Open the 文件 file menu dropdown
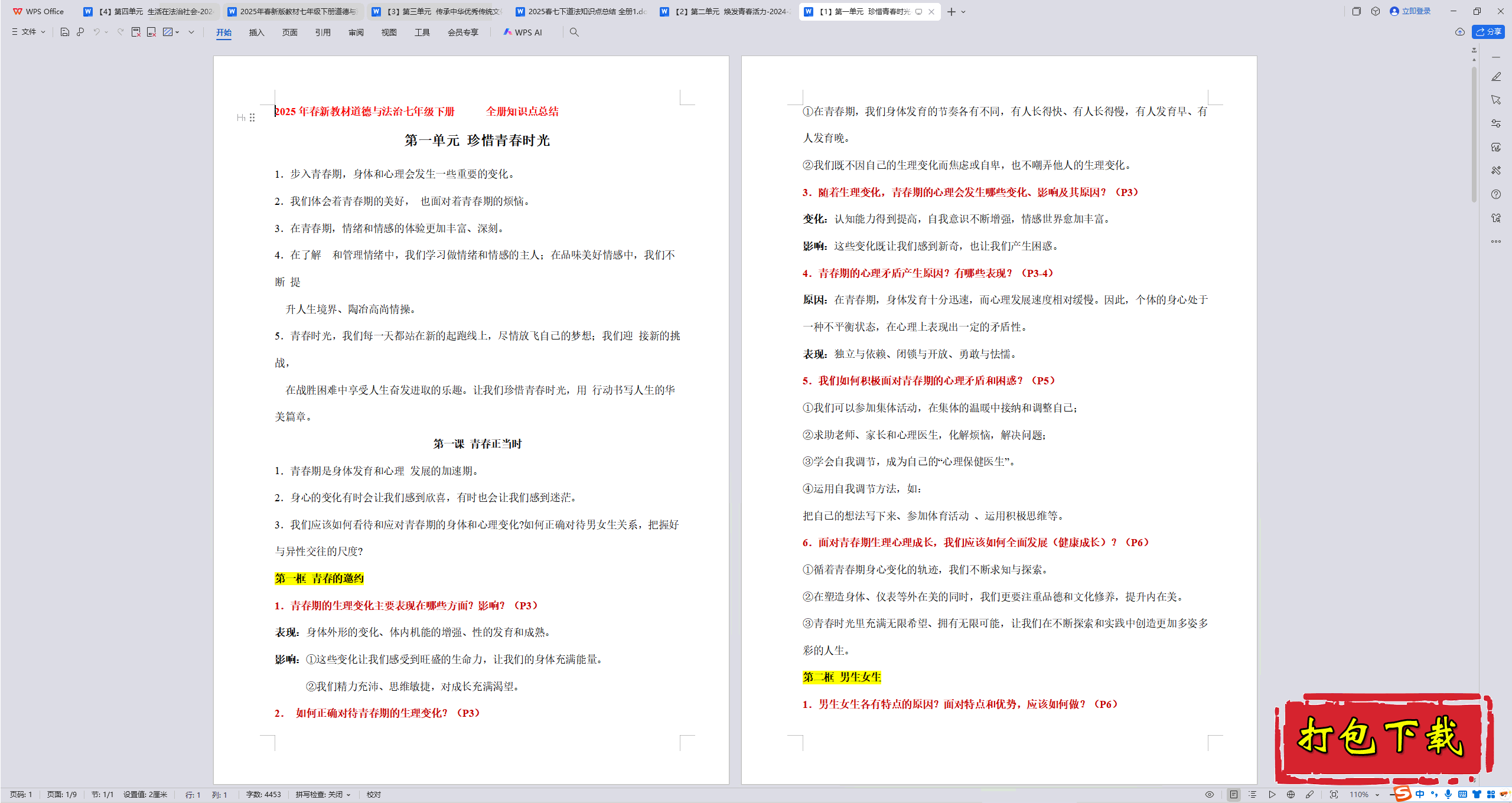Image resolution: width=1512 pixels, height=803 pixels. point(28,32)
